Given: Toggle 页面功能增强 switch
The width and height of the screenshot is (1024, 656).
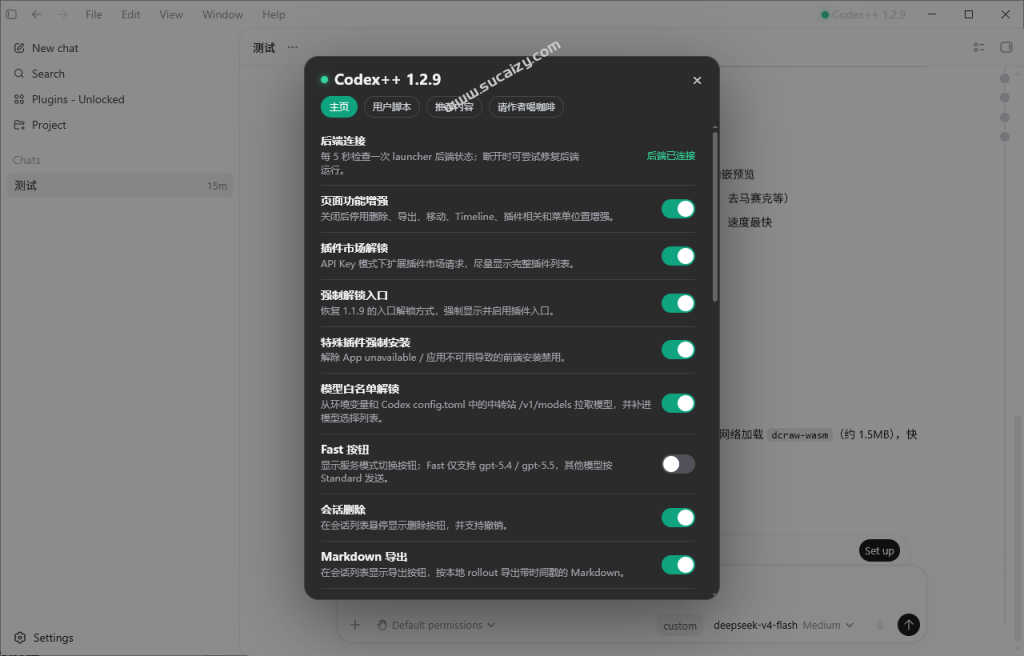Looking at the screenshot, I should point(677,209).
